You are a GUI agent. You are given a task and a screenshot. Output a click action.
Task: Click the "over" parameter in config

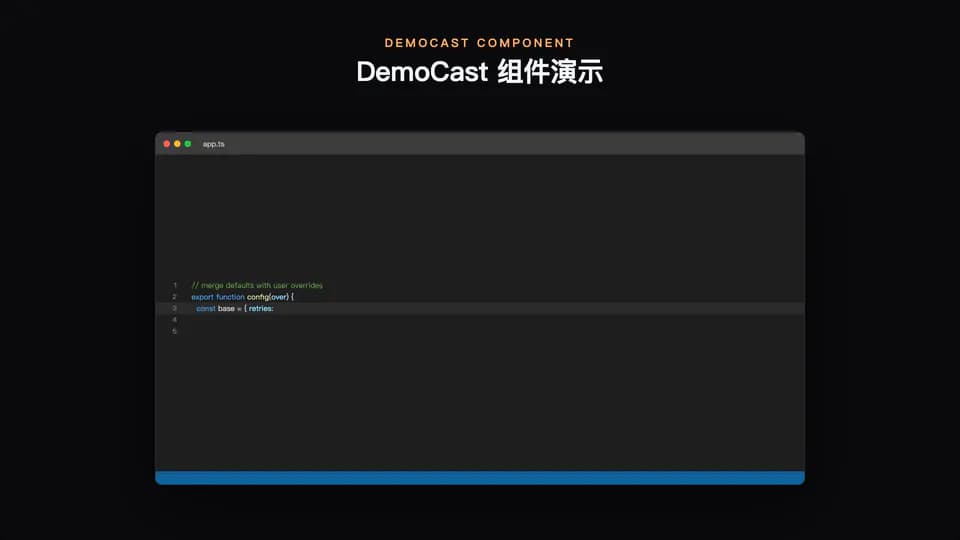[279, 297]
